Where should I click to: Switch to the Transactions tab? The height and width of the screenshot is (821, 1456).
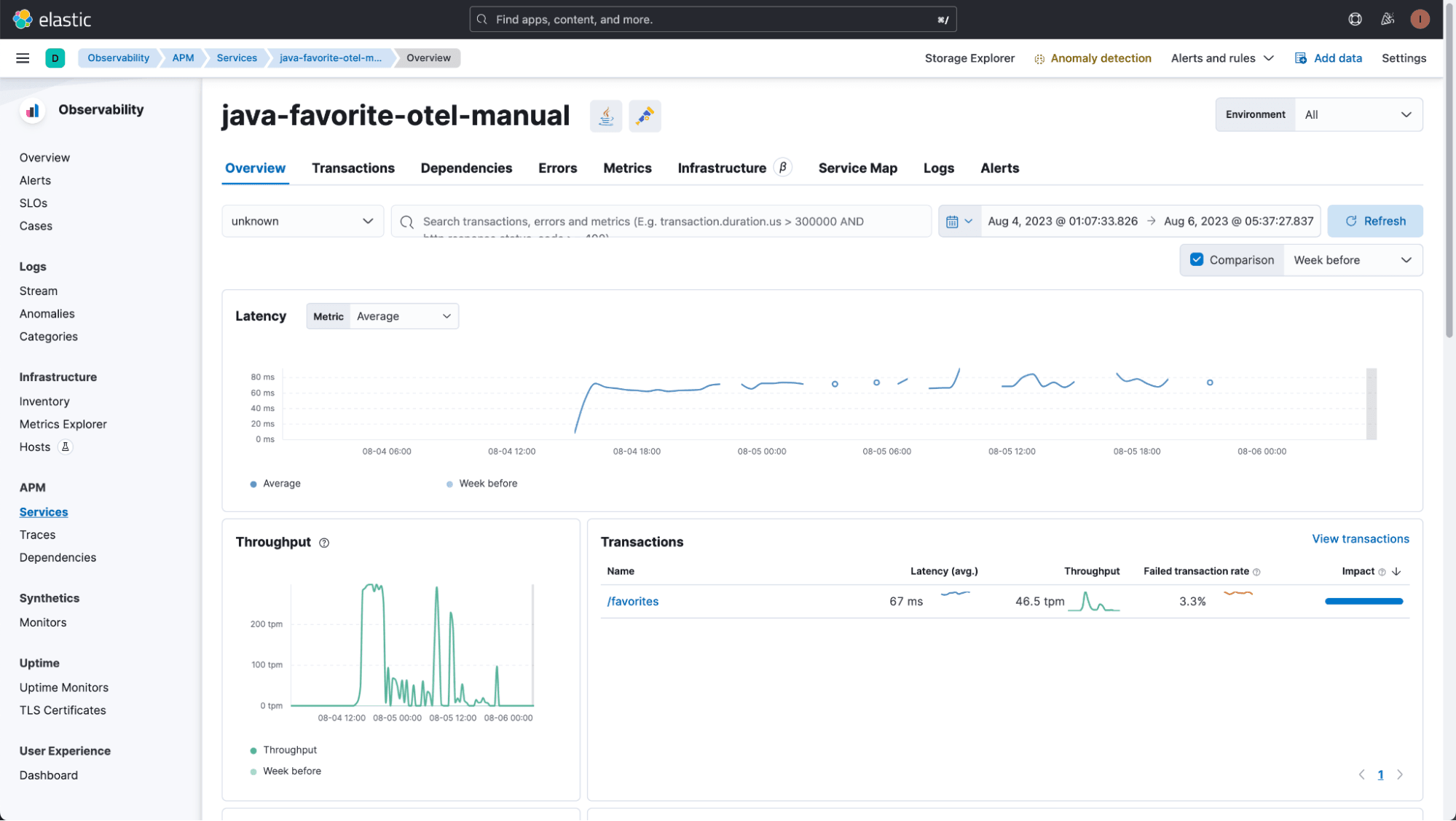coord(353,168)
